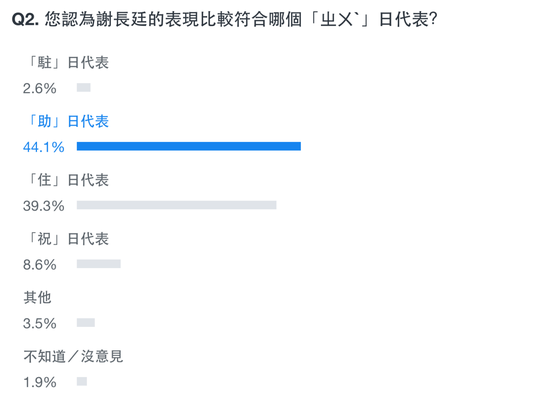Viewport: 550px width, 405px height.
Task: Click the blue 44.1% result bar
Action: coord(189,146)
